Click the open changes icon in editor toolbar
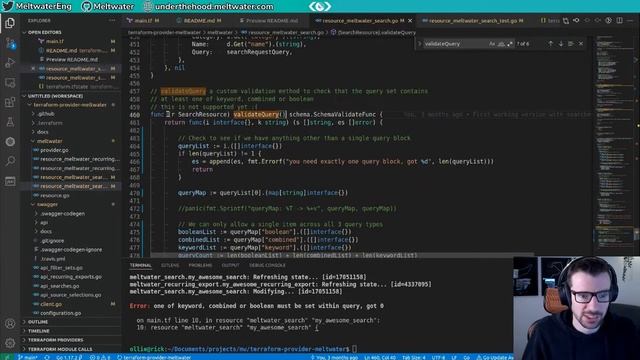Screen dimensions: 640x360 click(x=566, y=20)
